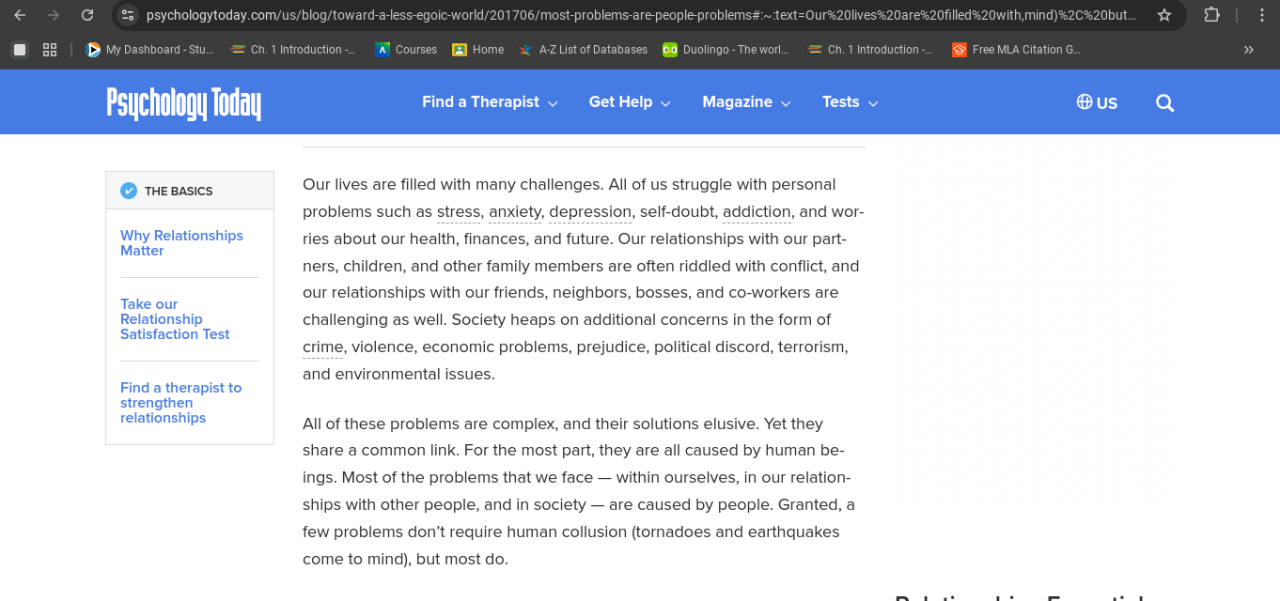
Task: Open the Psychology Today search magnifier
Action: (1164, 103)
